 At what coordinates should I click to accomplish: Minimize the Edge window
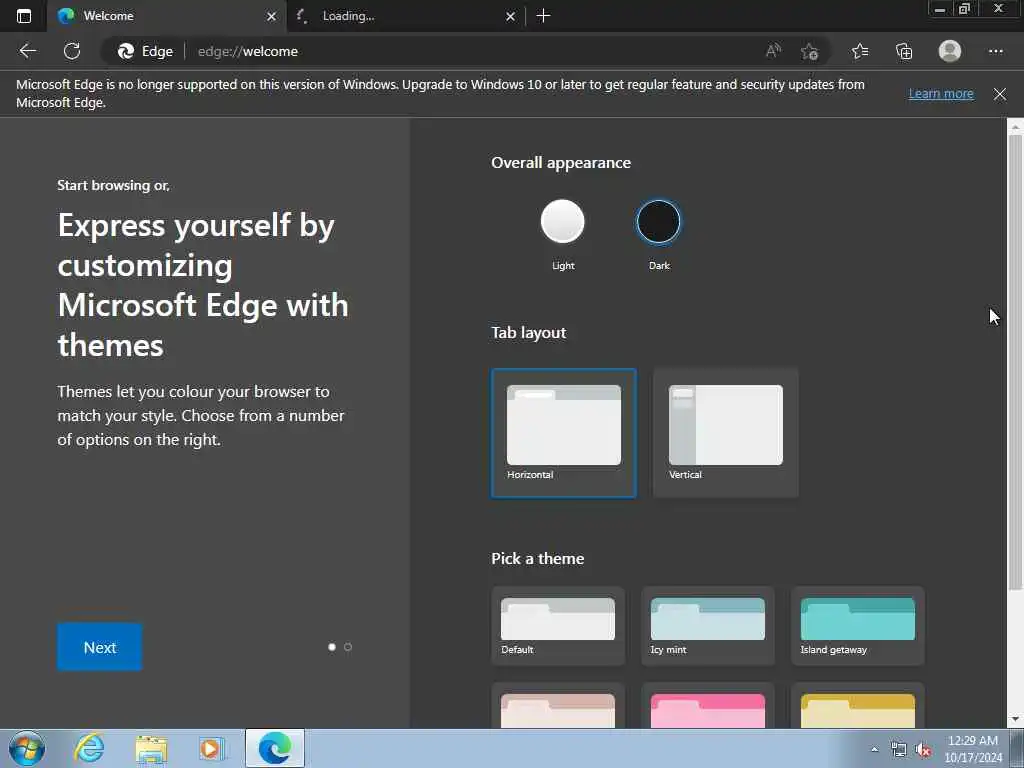click(940, 9)
